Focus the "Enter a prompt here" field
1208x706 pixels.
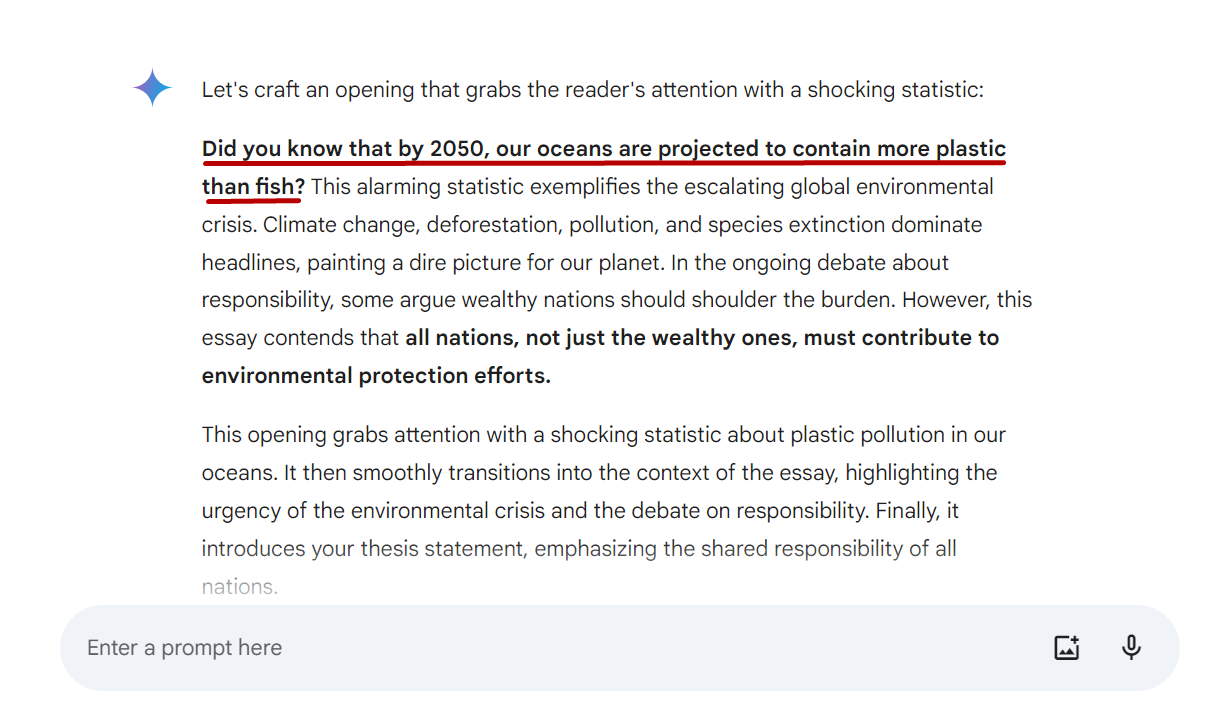[x=500, y=648]
